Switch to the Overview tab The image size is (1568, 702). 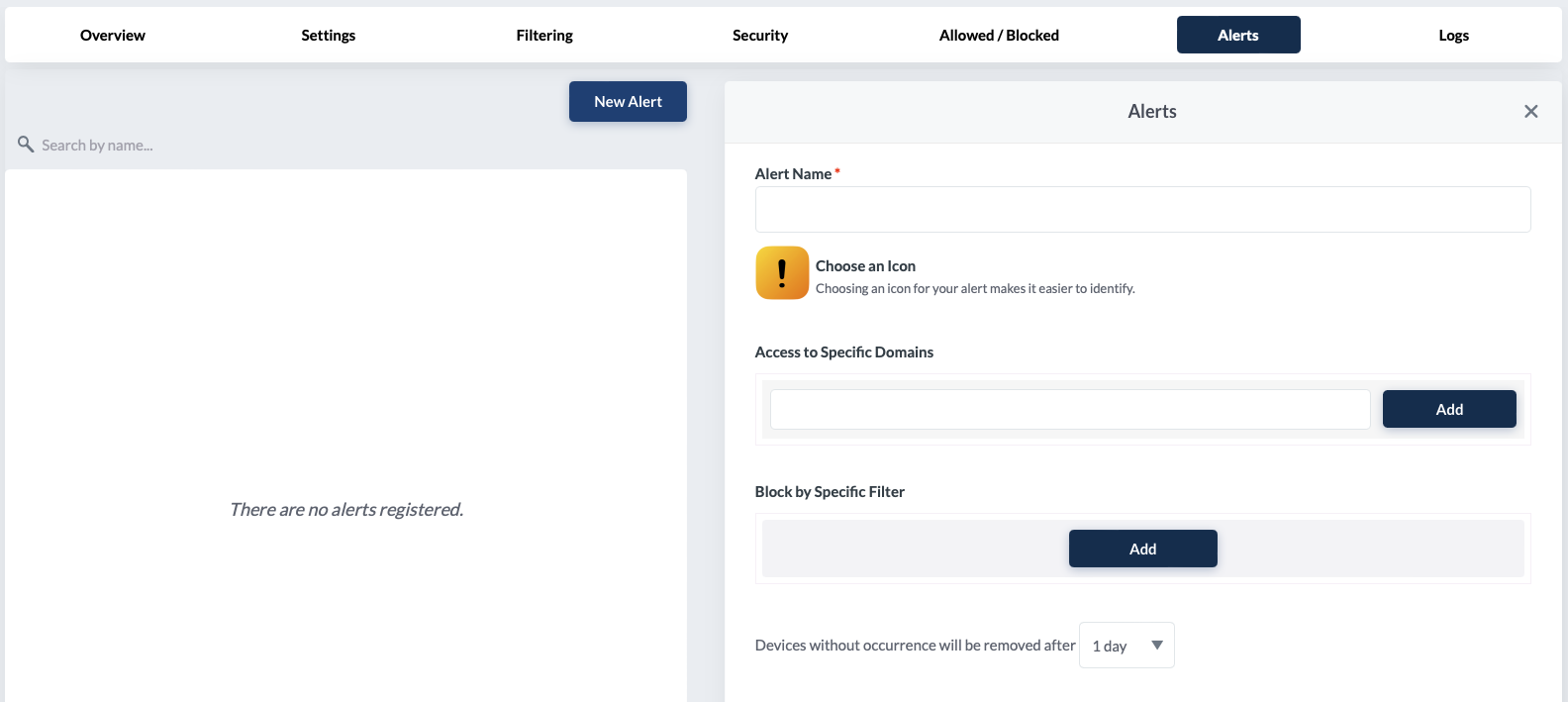[113, 36]
